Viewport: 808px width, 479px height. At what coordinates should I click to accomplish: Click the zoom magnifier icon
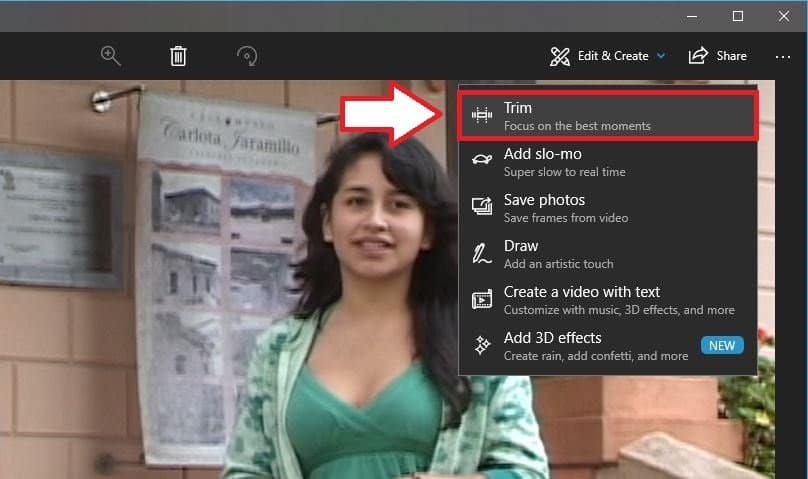tap(111, 56)
